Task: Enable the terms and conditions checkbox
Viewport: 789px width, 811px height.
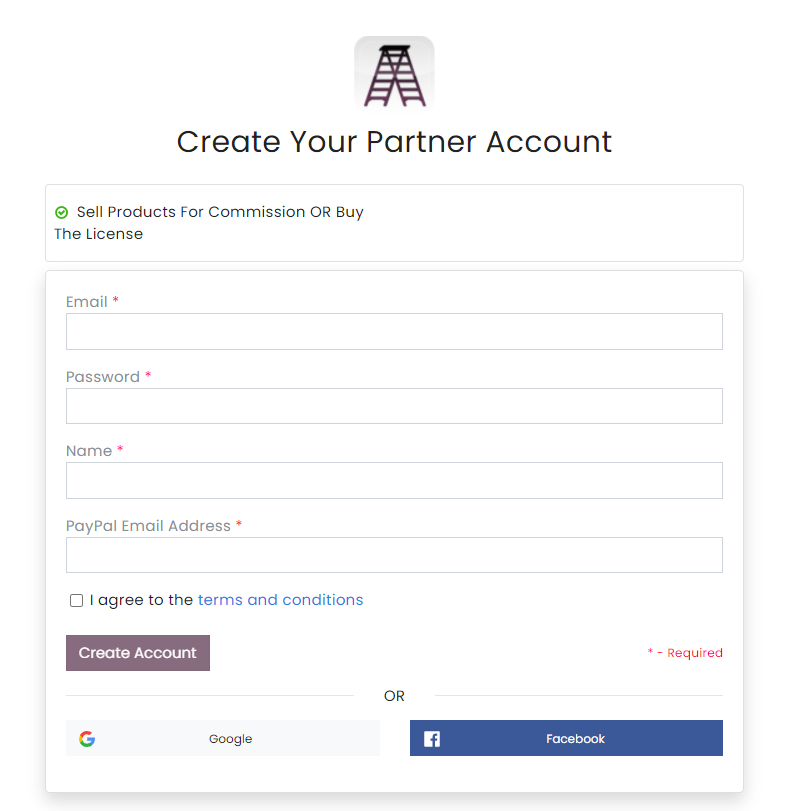Action: pos(76,600)
